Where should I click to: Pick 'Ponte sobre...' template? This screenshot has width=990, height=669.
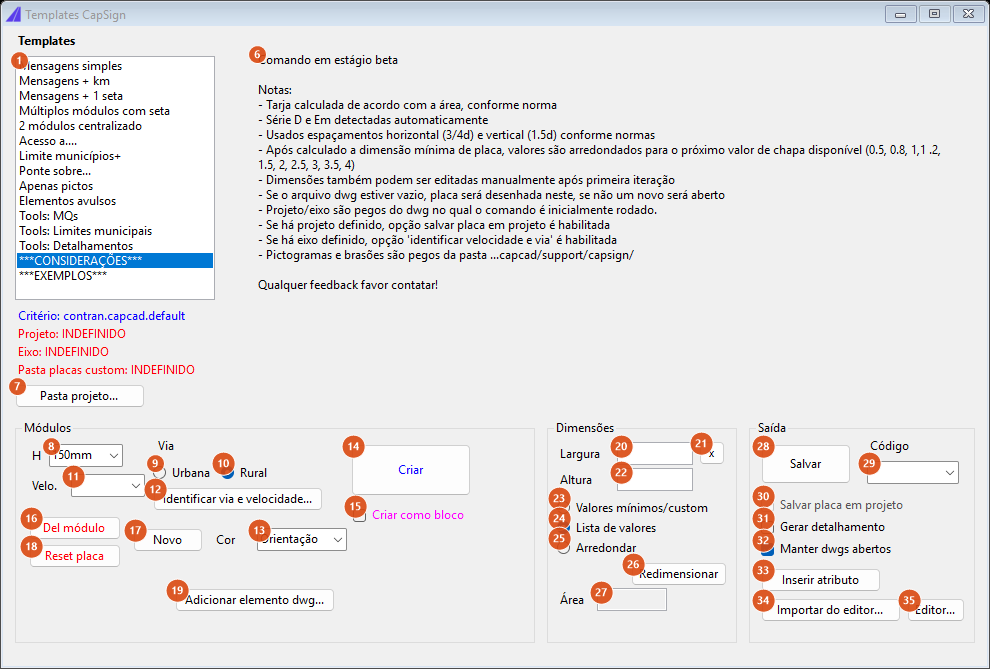[115, 171]
